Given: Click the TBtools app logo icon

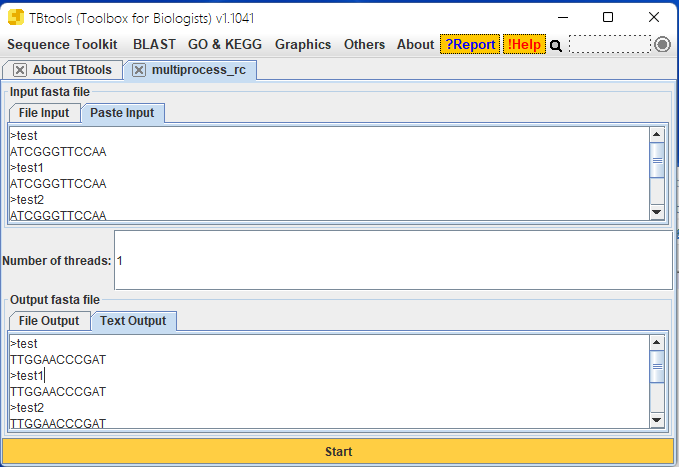Looking at the screenshot, I should click(x=16, y=17).
